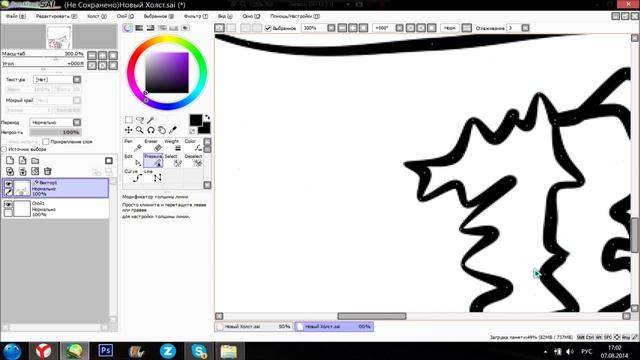Open the Переход blending mode dropdown
The image size is (640, 360).
coord(77,122)
